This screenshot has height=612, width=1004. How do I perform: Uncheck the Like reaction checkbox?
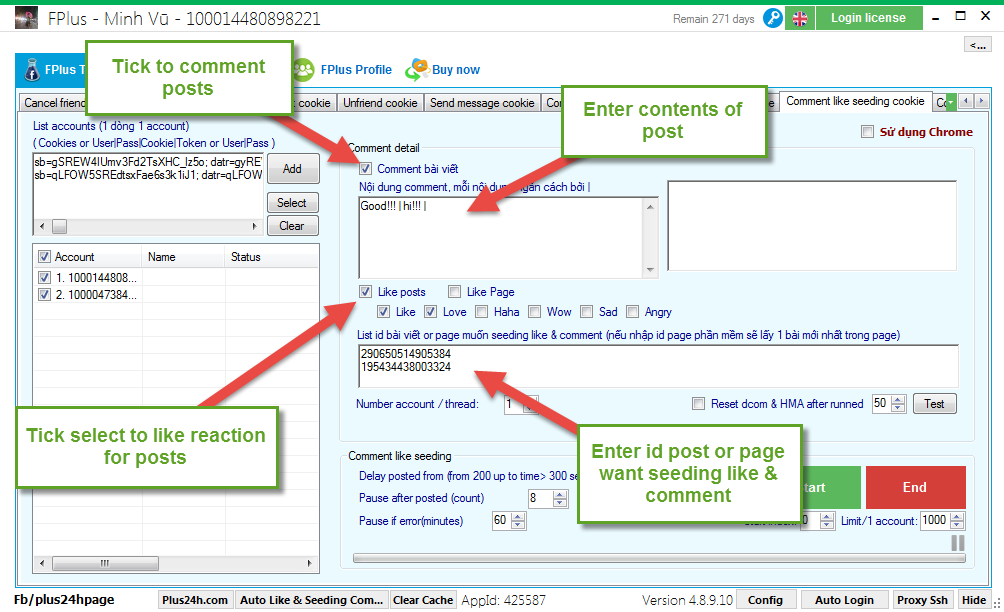[x=384, y=312]
